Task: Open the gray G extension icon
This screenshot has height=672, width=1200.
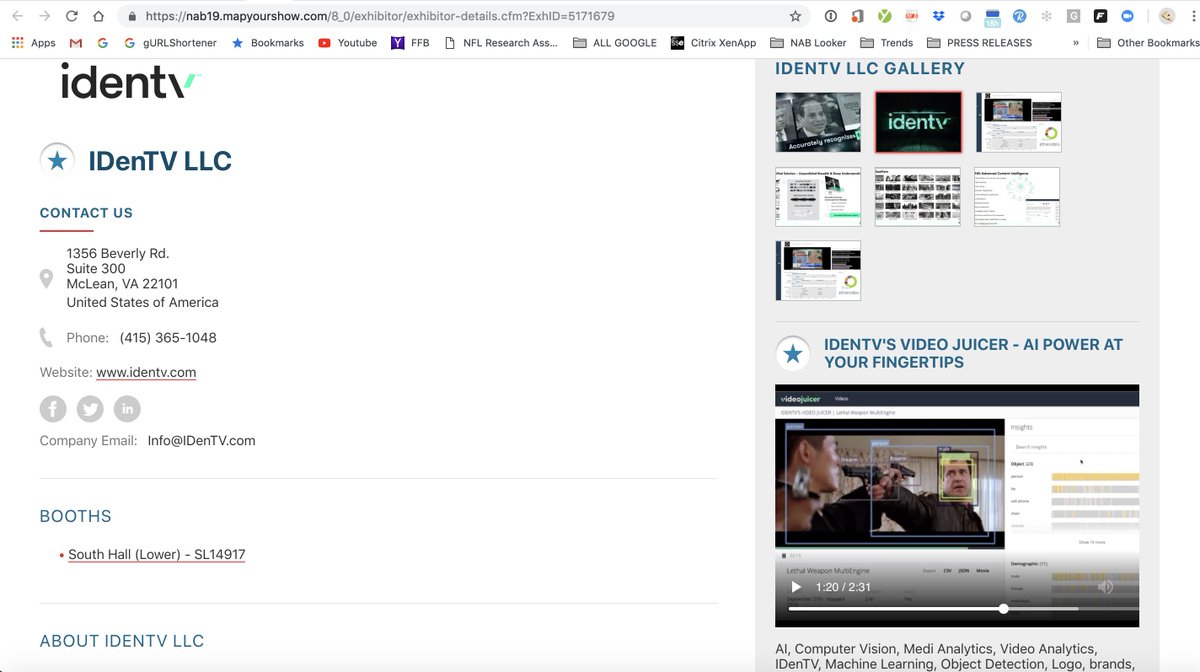Action: pos(1073,16)
